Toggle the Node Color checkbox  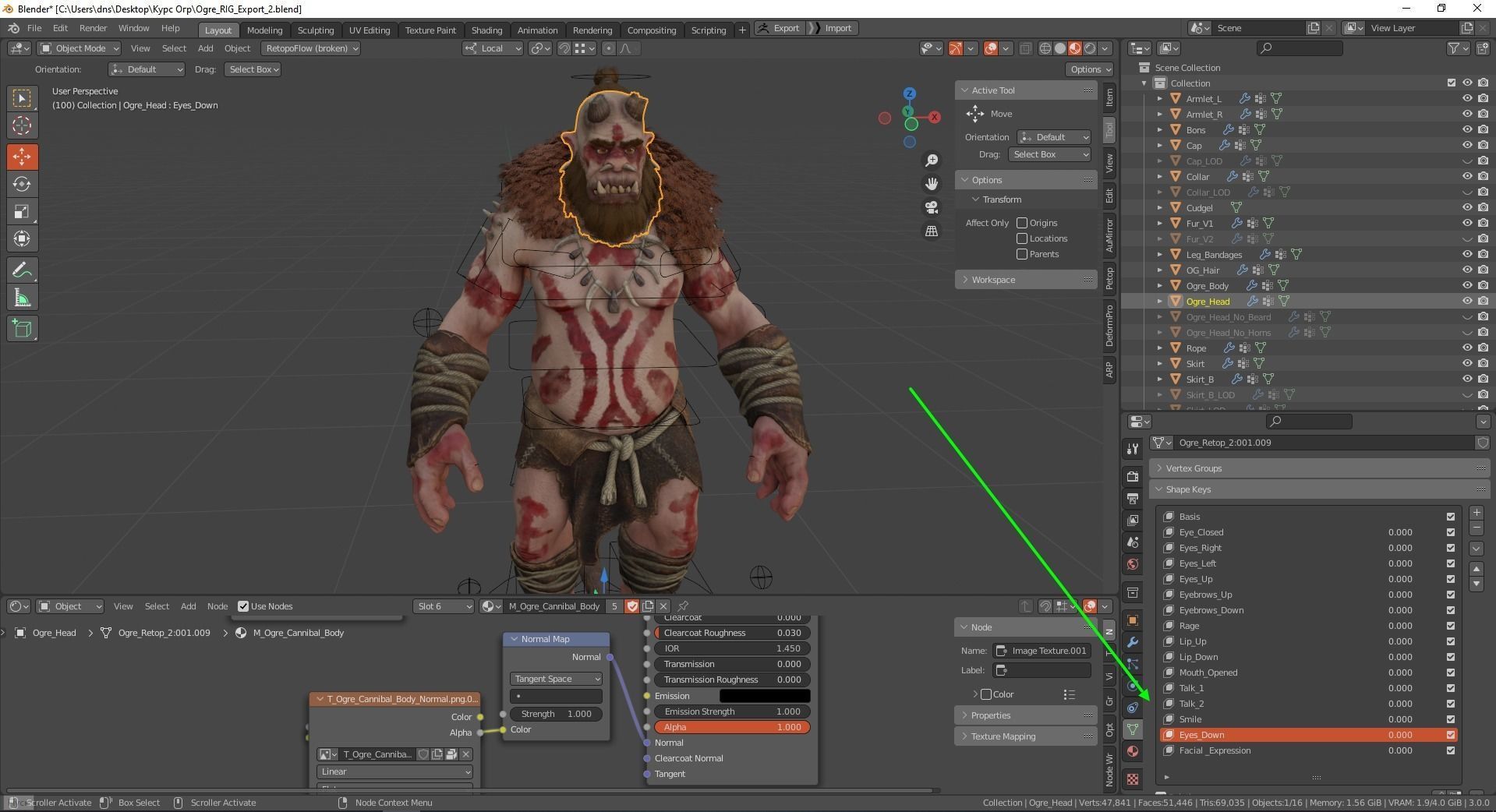986,694
